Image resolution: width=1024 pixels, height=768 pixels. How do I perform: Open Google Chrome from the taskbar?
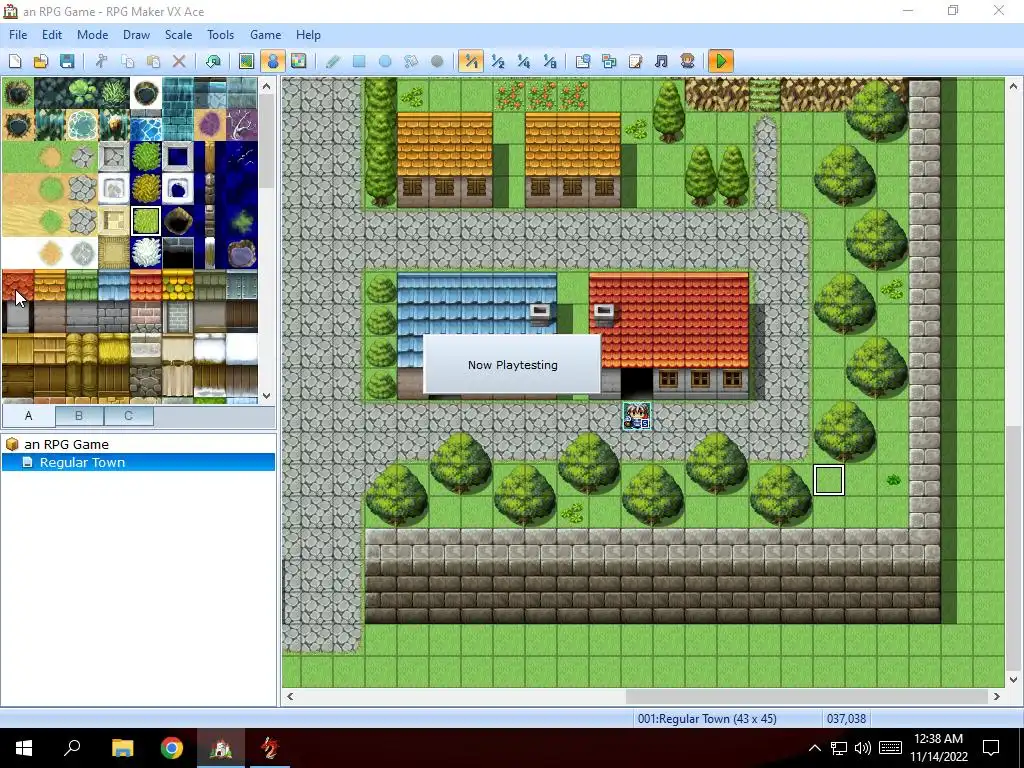pos(172,748)
